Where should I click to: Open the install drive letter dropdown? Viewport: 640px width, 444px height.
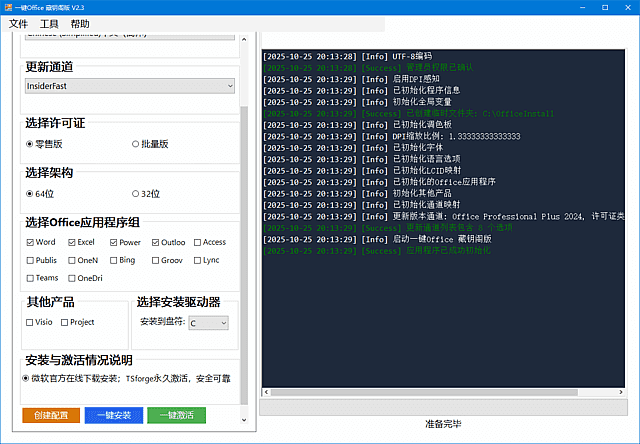coord(208,323)
